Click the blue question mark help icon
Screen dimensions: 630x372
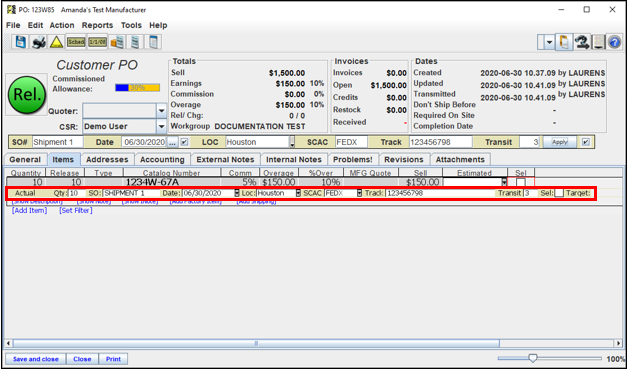coord(615,42)
